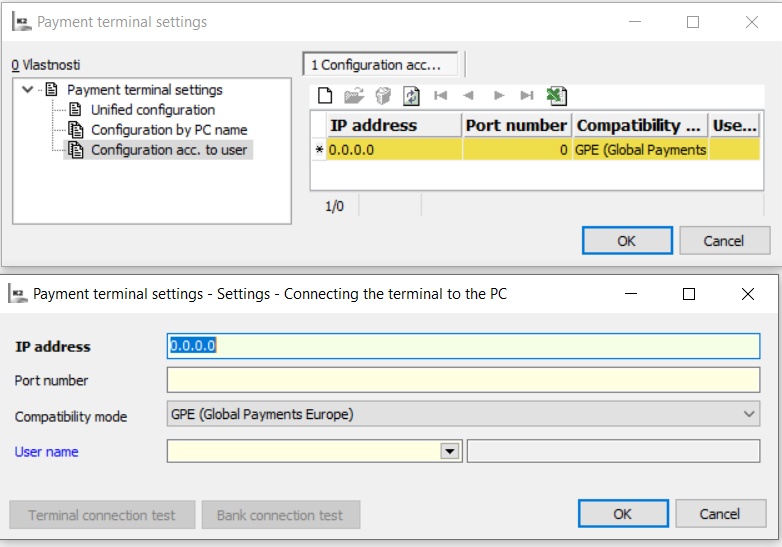Click the open folder toolbar icon

tap(353, 96)
